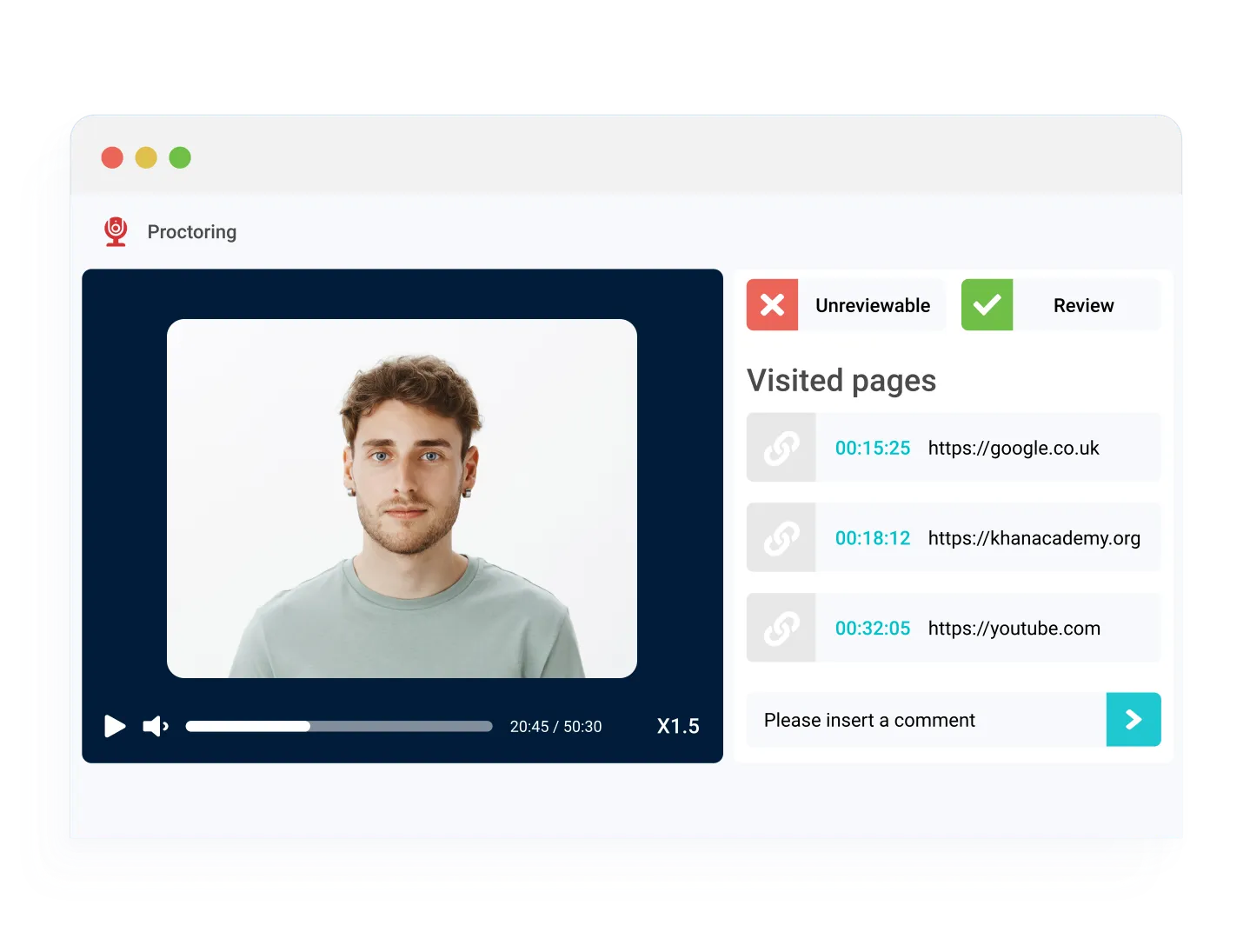Open the visited page google.co.uk
This screenshot has width=1250, height=952.
click(1014, 447)
